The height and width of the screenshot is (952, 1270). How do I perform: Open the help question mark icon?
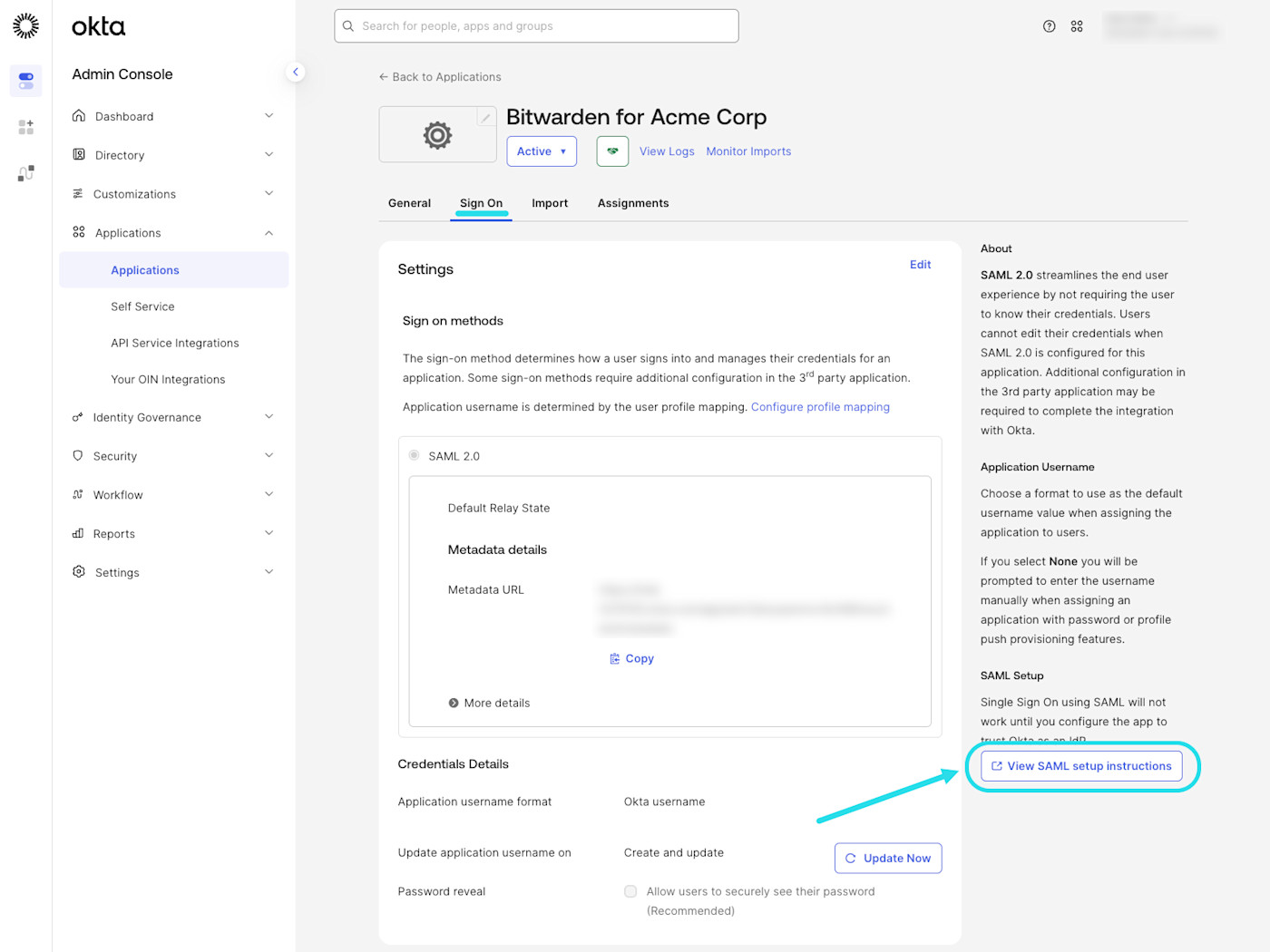pos(1050,26)
